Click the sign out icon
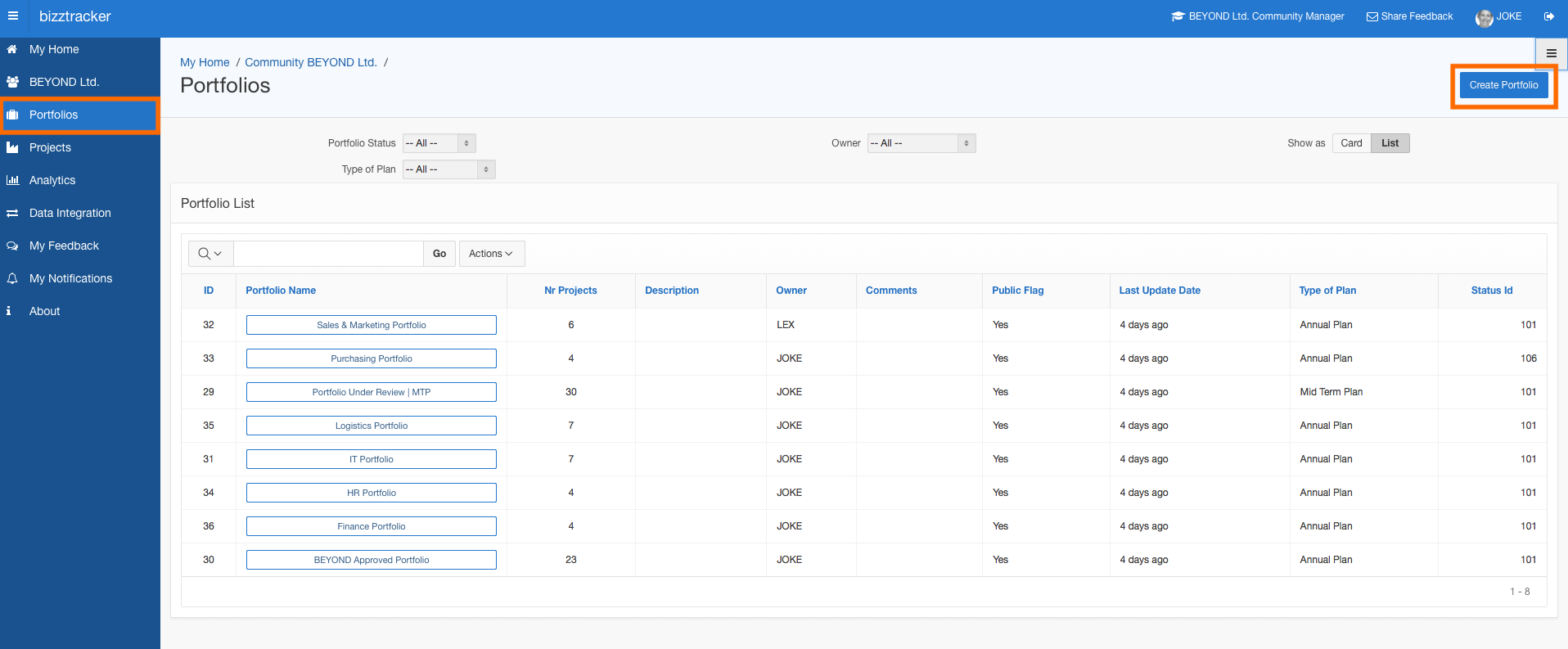1568x649 pixels. click(x=1549, y=16)
